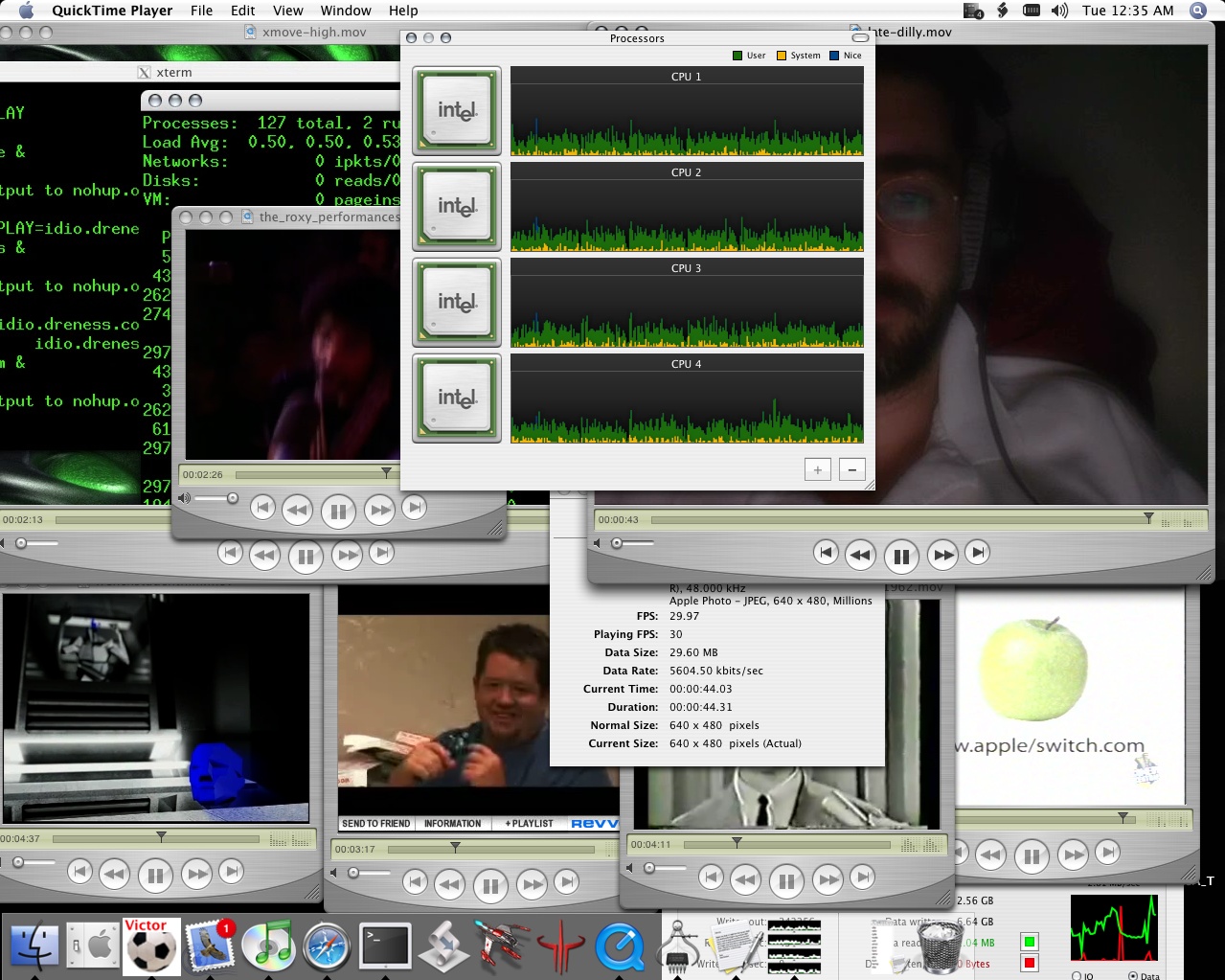Image resolution: width=1225 pixels, height=980 pixels.
Task: Select the Data radio button
Action: (1134, 975)
